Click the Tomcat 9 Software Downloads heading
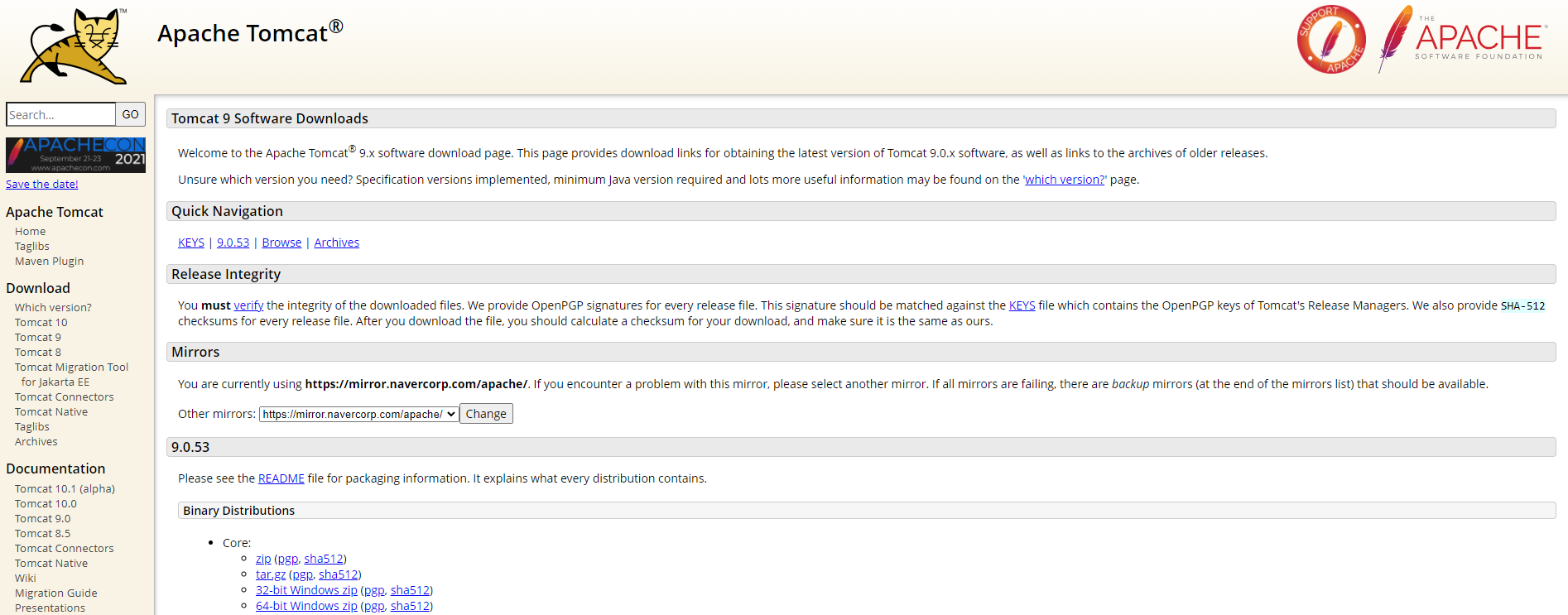 pos(270,118)
